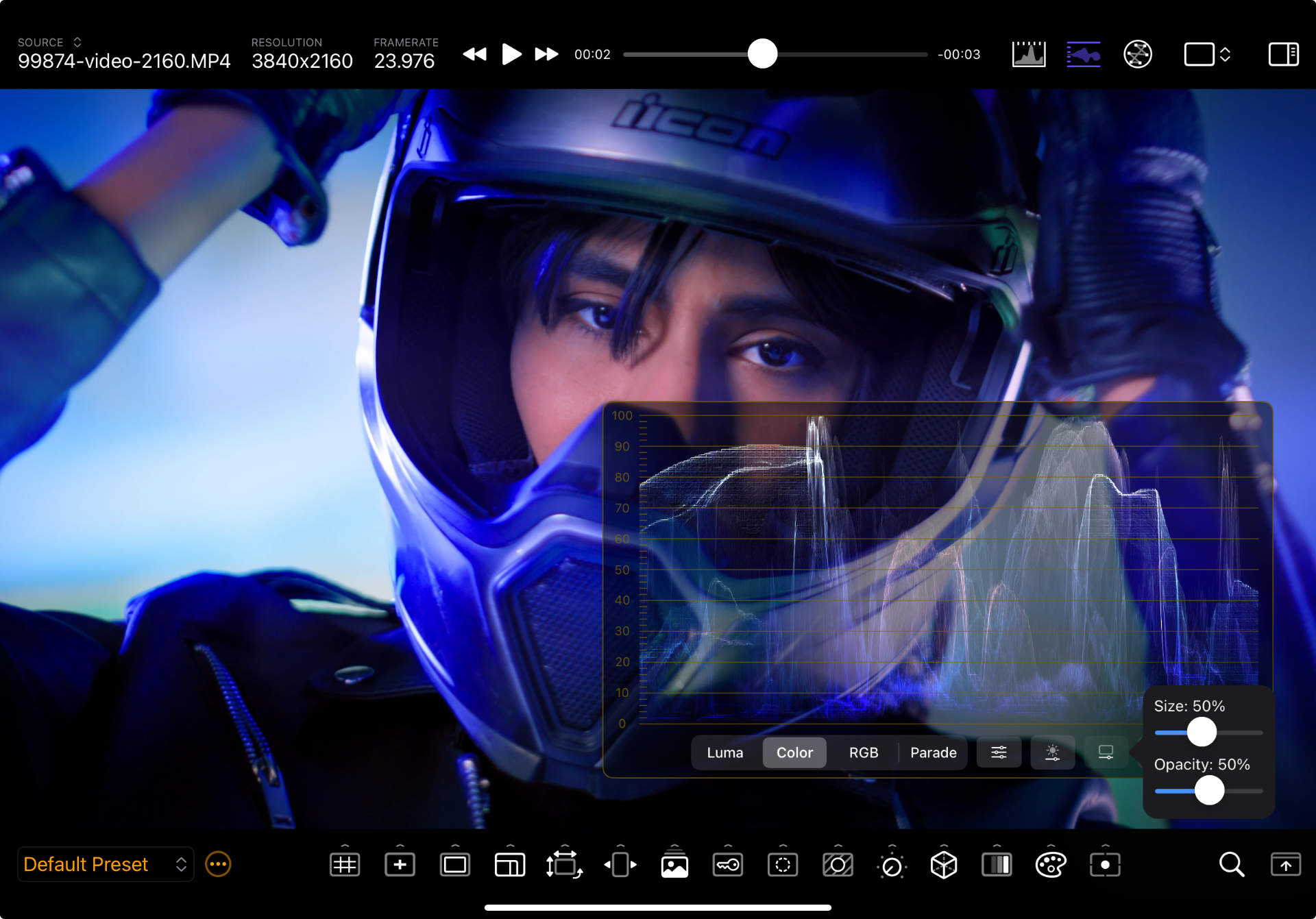Select the Parade waveform tab
Screen dimensions: 1316x919
(x=933, y=752)
